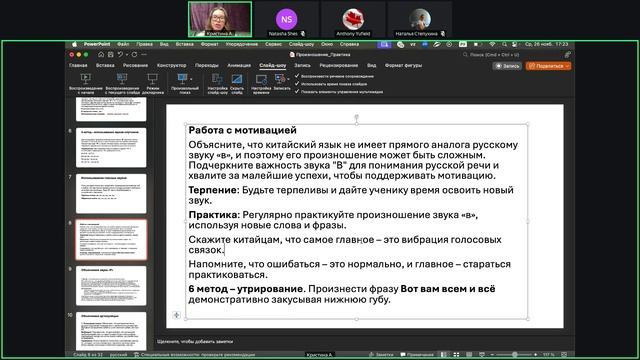Select slide 6 thumbnail
The height and width of the screenshot is (360, 640).
(111, 147)
